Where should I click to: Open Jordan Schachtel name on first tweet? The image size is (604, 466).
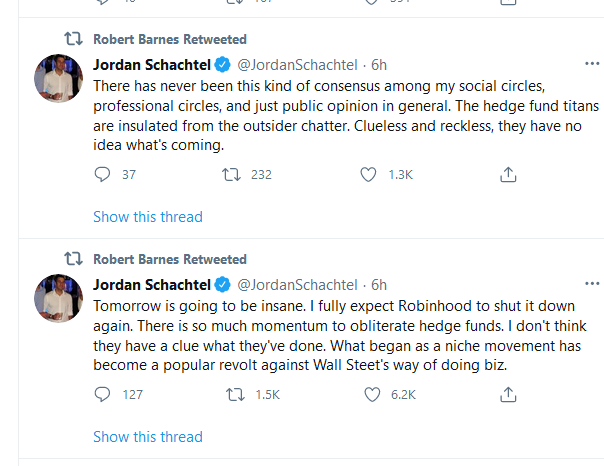(152, 65)
